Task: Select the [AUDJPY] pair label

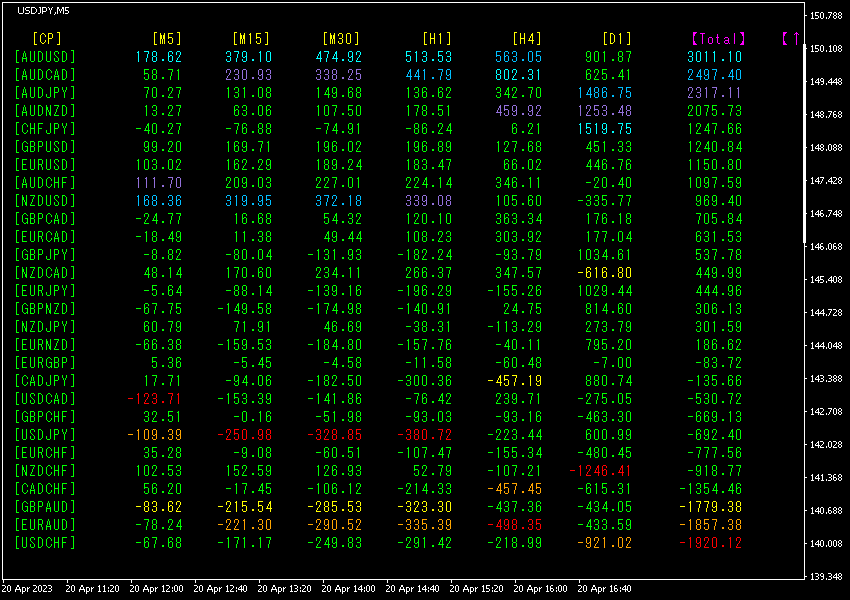Action: (45, 93)
